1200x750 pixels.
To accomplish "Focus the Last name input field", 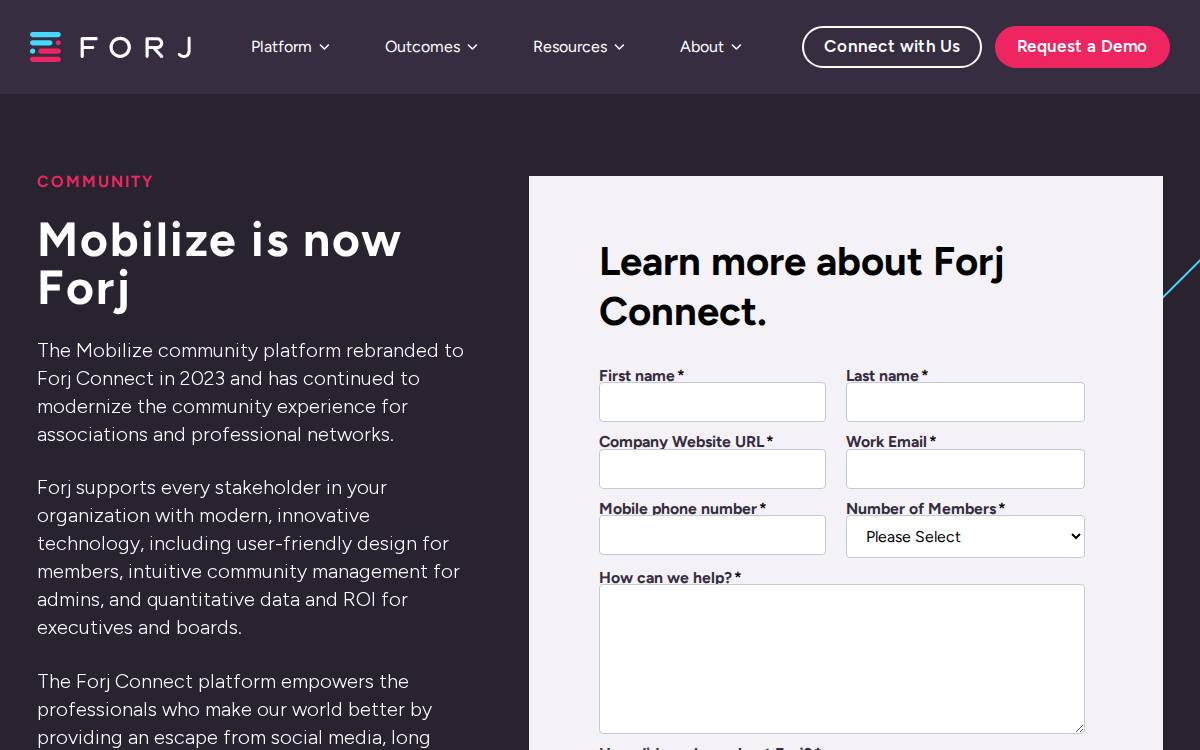I will (x=965, y=402).
